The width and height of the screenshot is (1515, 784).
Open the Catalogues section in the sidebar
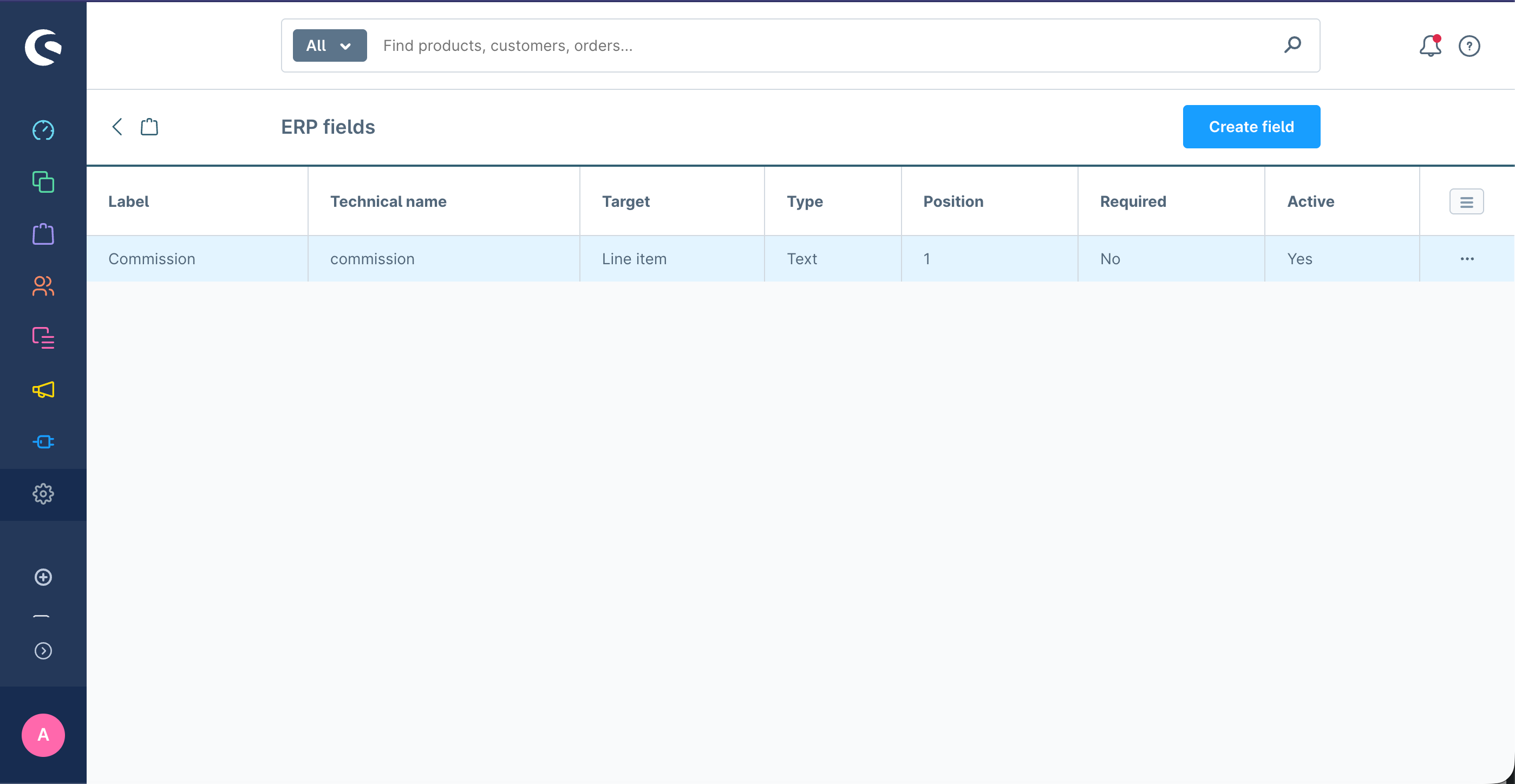point(43,182)
